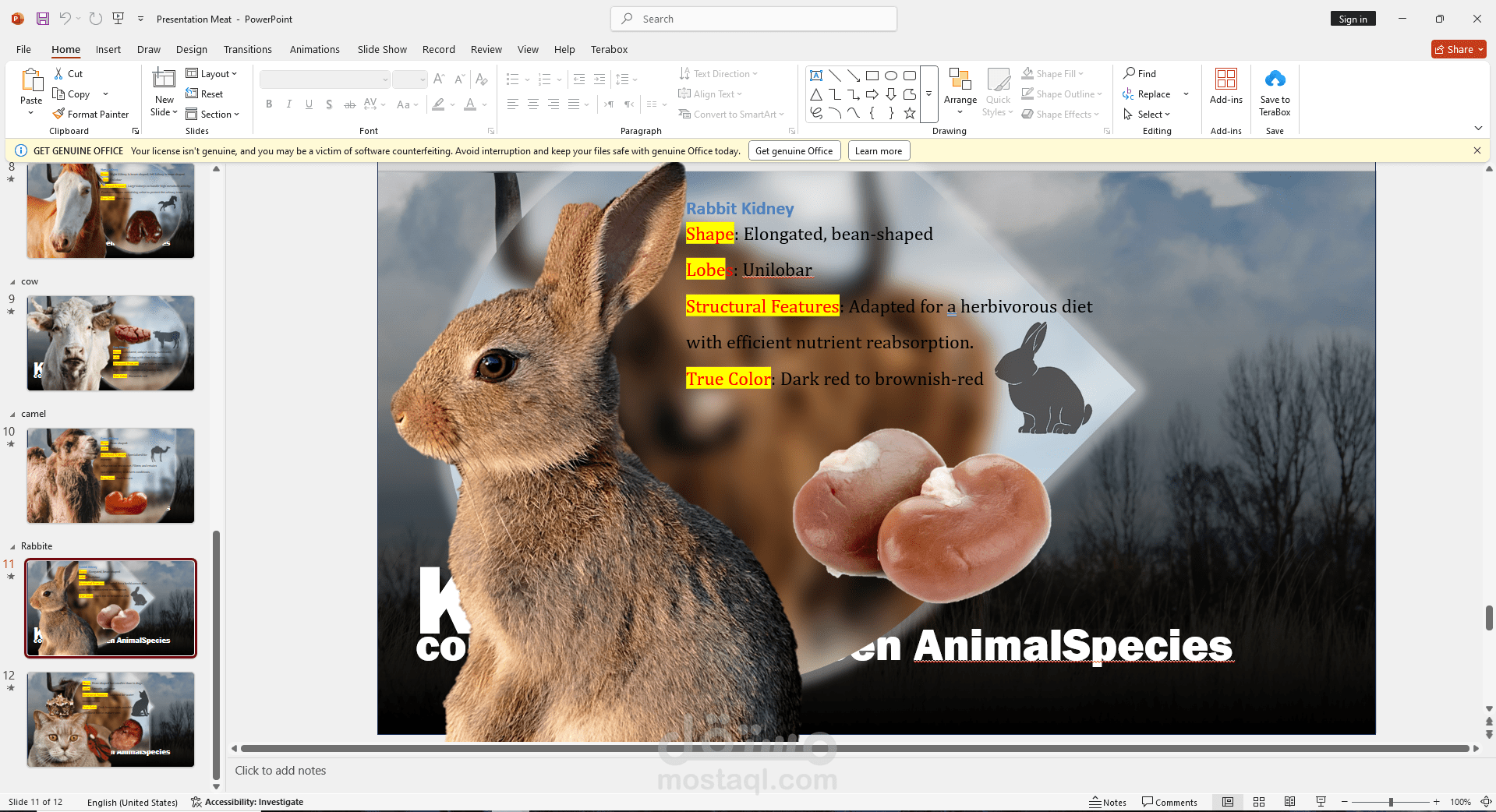Decrease list indent level icon

579,79
